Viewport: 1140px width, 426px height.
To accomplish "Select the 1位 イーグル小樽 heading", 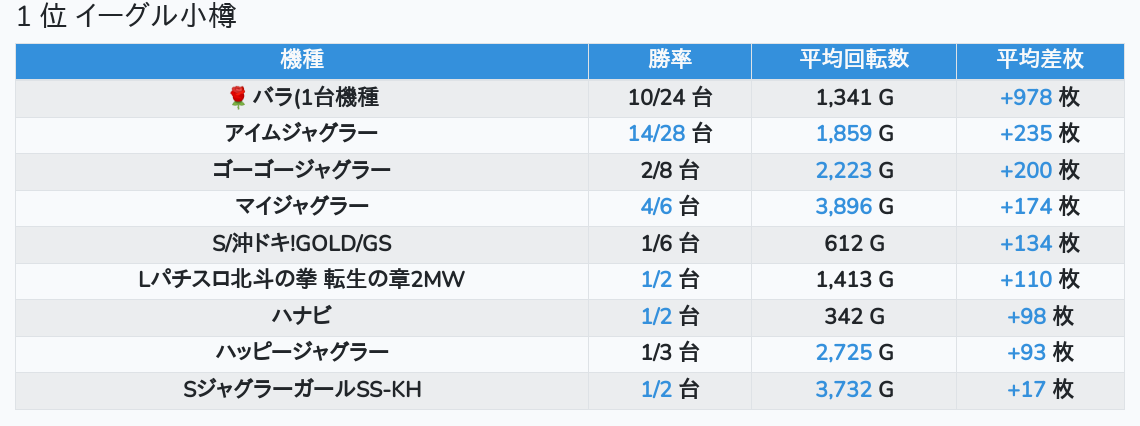I will (127, 16).
